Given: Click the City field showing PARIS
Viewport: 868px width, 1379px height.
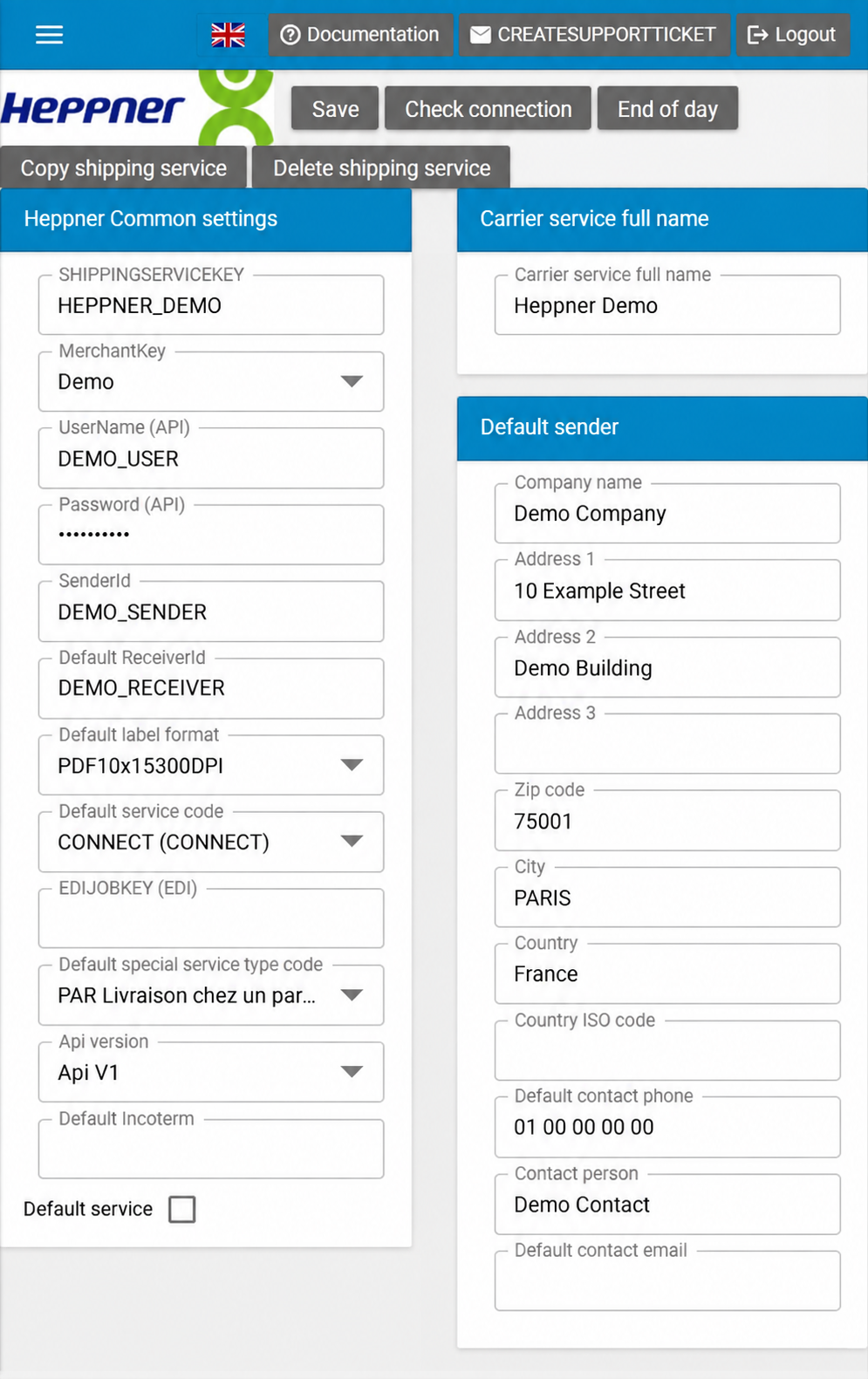Looking at the screenshot, I should pos(667,898).
